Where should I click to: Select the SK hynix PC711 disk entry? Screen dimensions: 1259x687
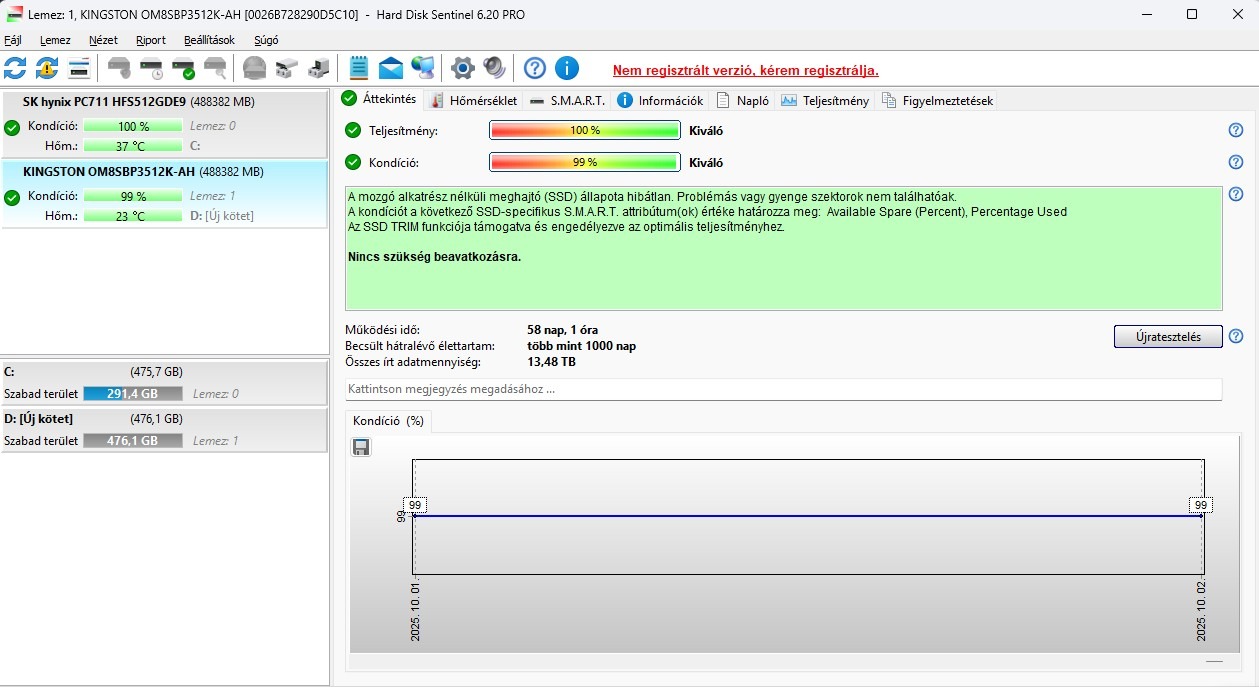(x=164, y=124)
